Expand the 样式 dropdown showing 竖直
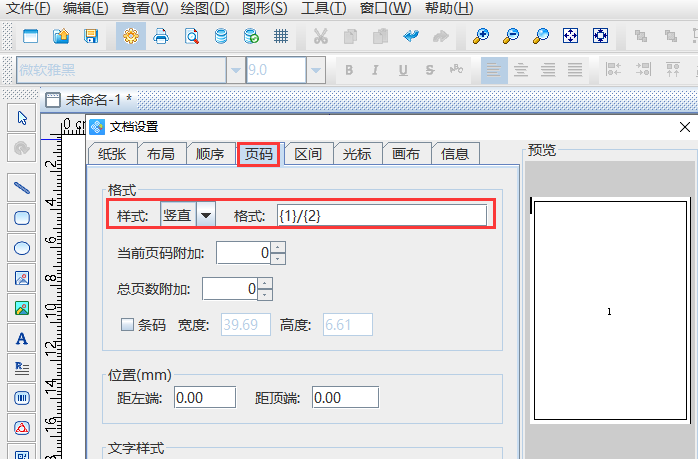Image resolution: width=698 pixels, height=459 pixels. click(206, 215)
